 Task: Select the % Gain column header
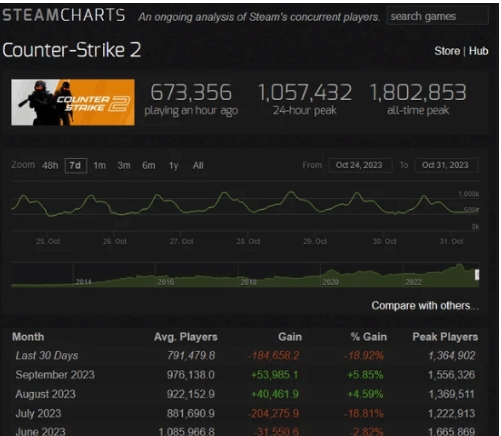click(369, 337)
